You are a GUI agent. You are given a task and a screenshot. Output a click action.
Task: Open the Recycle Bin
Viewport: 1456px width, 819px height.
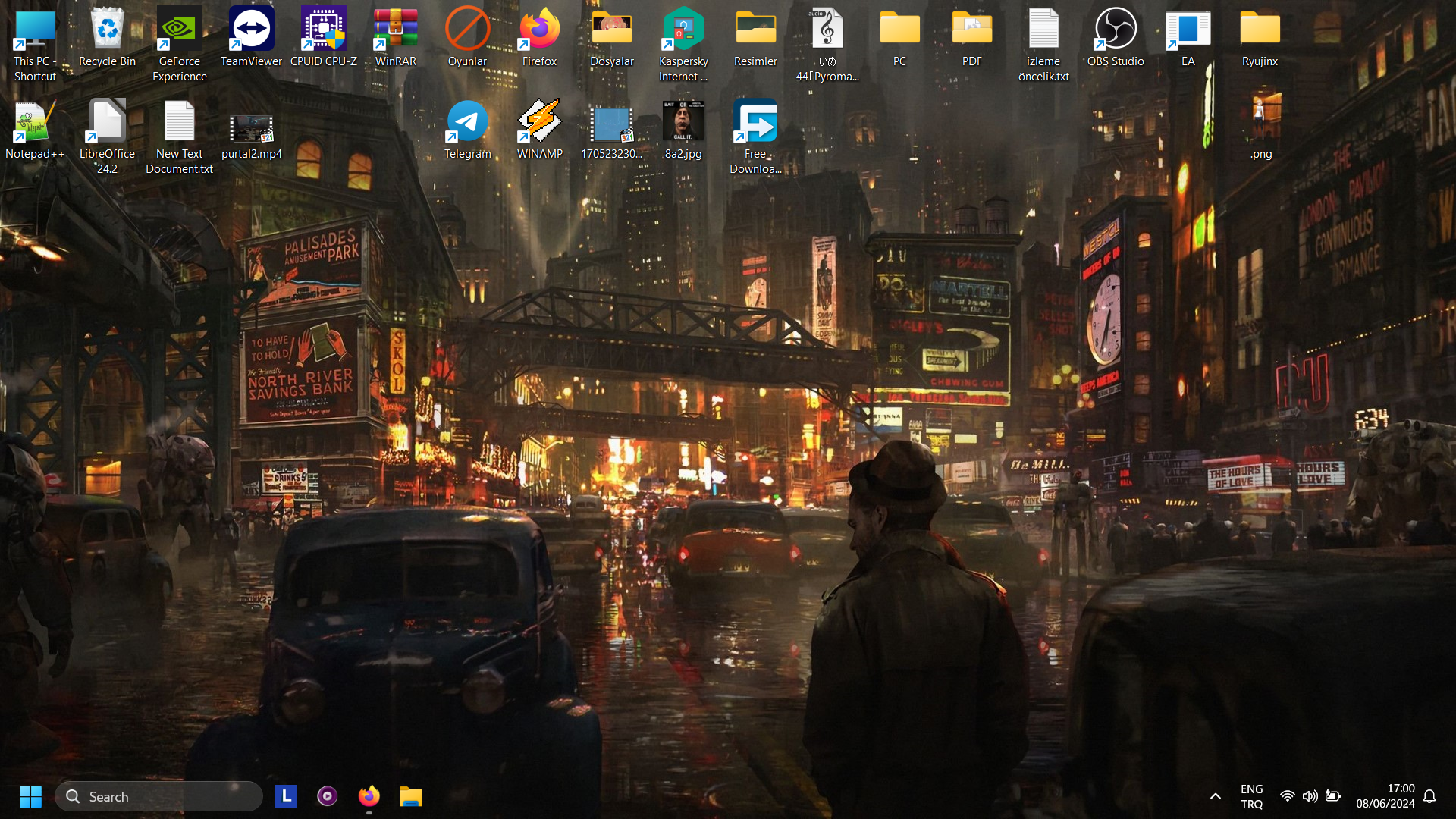(x=107, y=38)
